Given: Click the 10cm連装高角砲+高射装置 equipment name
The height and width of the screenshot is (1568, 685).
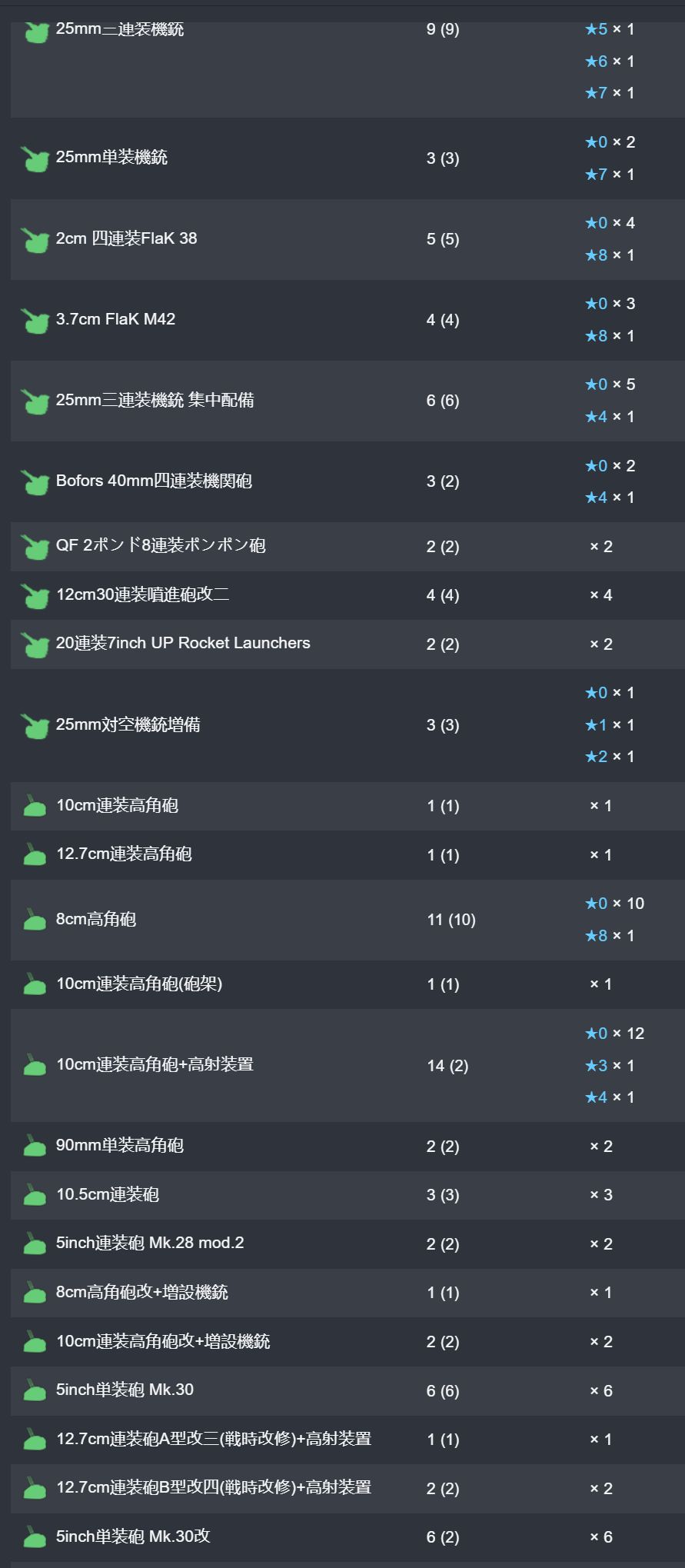Looking at the screenshot, I should point(155,1065).
